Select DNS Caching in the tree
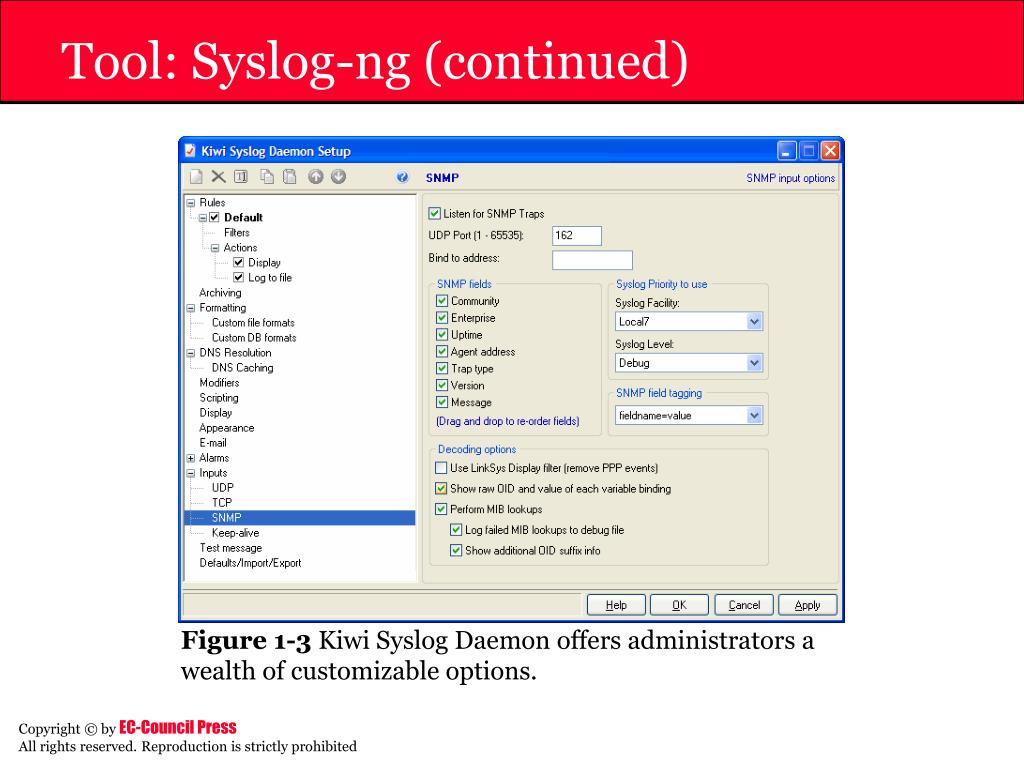This screenshot has height=768, width=1024. (242, 368)
